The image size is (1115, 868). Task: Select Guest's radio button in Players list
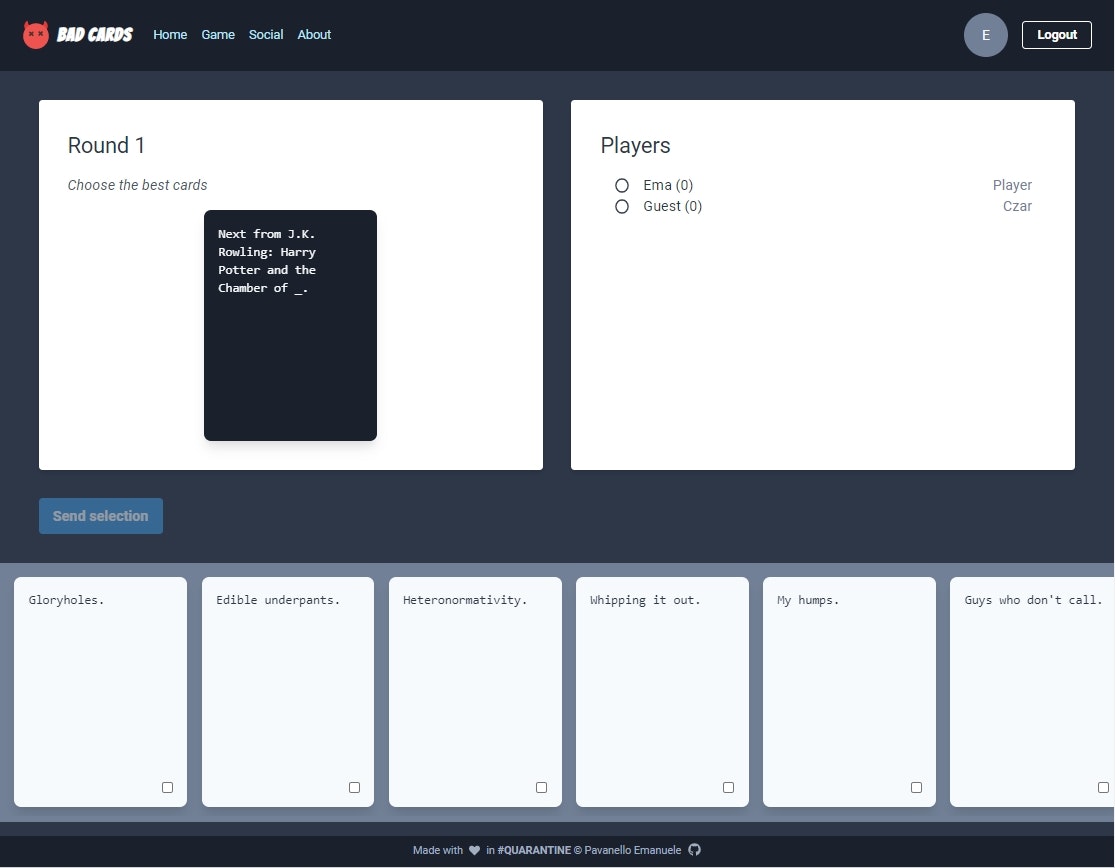[622, 206]
